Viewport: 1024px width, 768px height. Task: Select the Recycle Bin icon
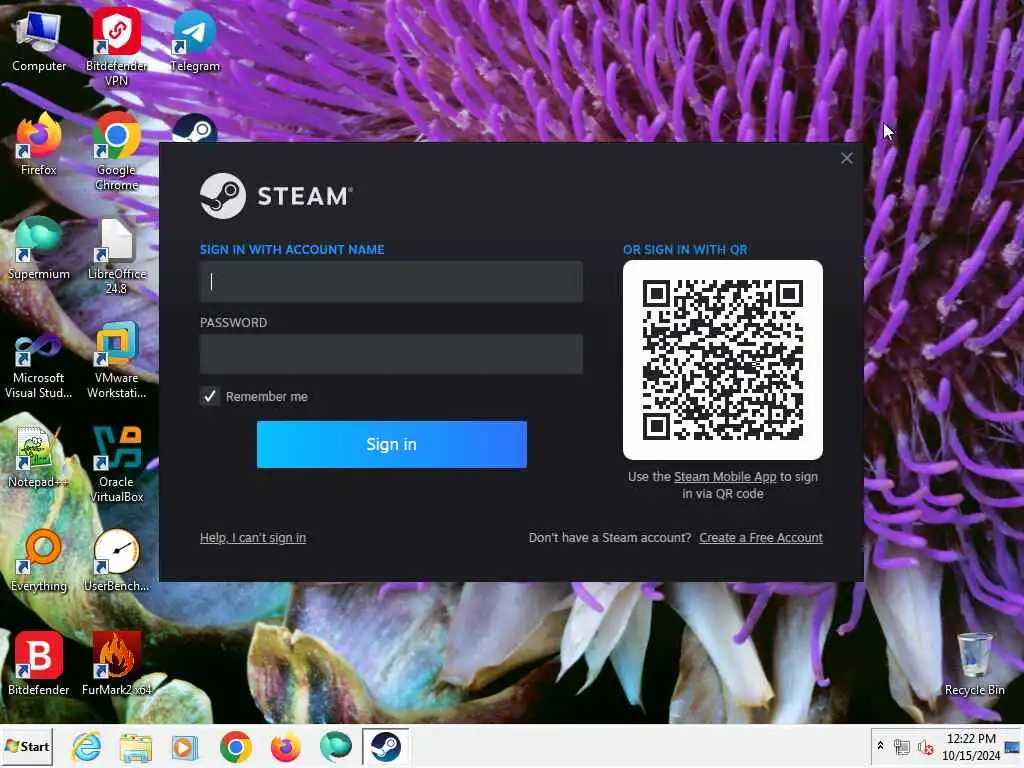tap(974, 665)
